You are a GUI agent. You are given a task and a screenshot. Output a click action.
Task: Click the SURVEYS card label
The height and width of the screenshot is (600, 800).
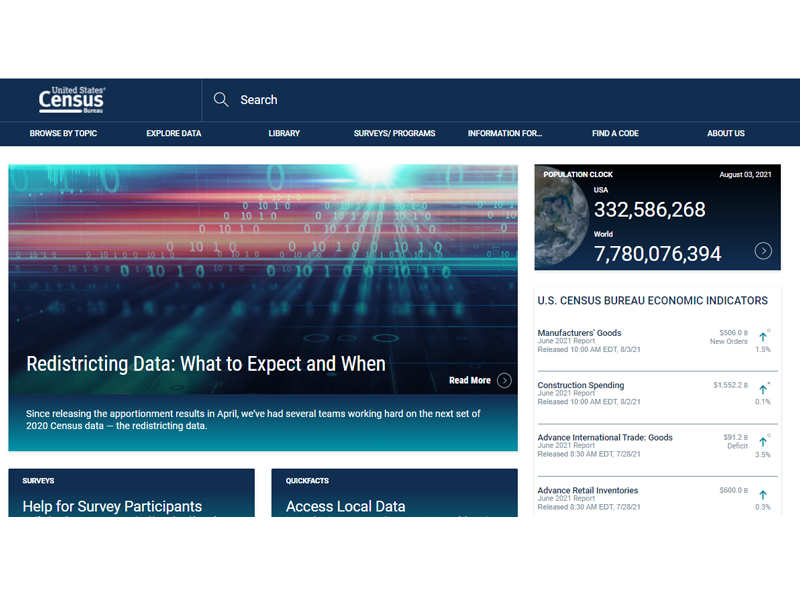tap(38, 481)
